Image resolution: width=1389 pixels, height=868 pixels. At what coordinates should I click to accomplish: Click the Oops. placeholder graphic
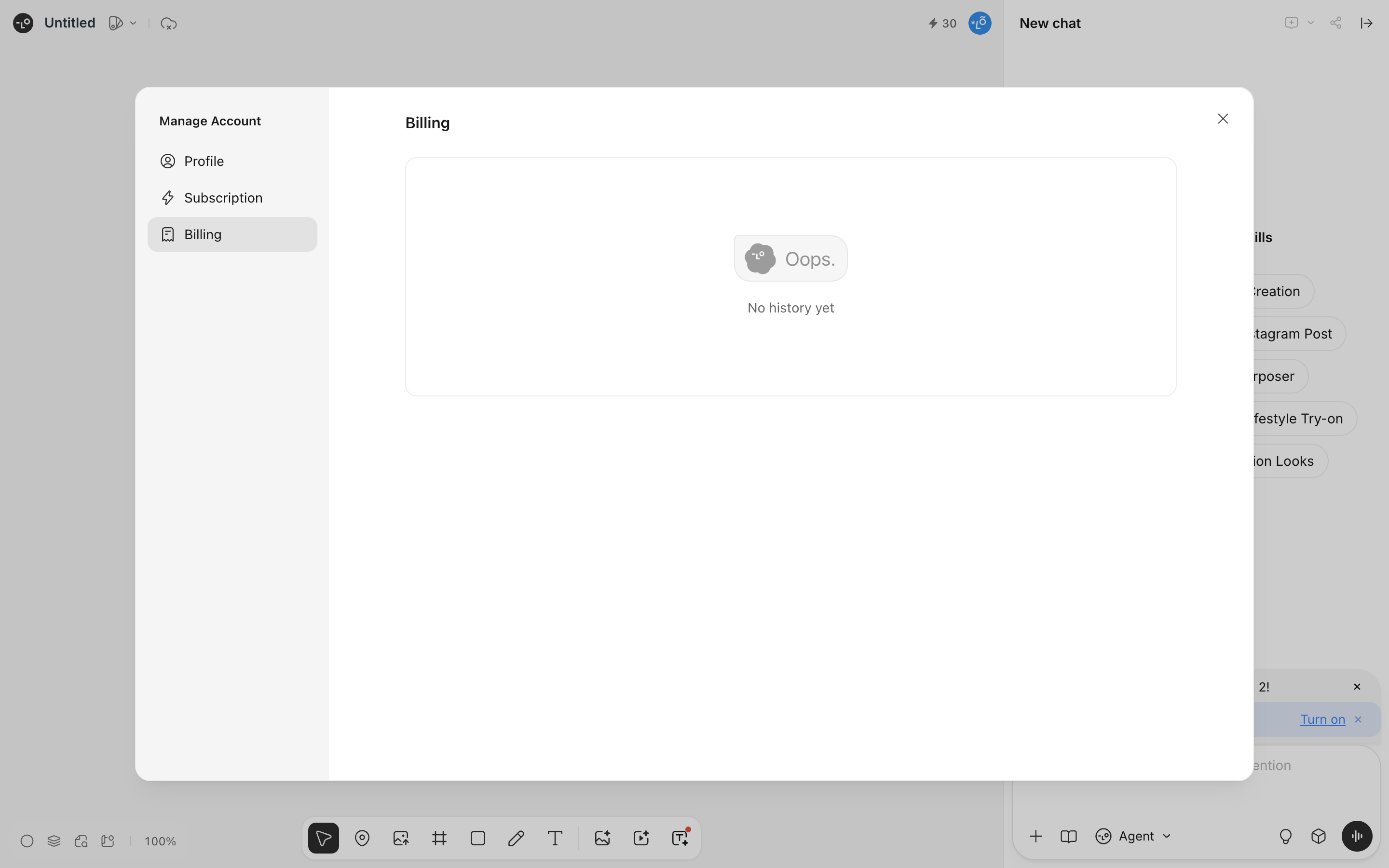point(790,258)
